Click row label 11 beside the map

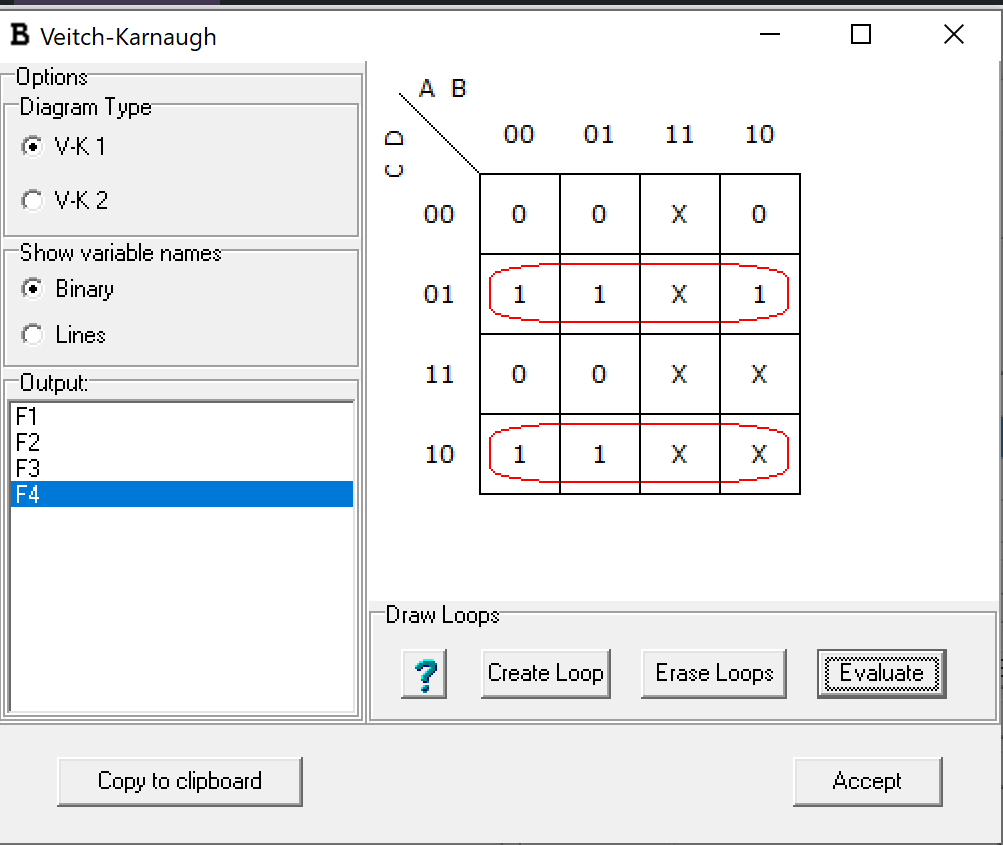pos(439,374)
